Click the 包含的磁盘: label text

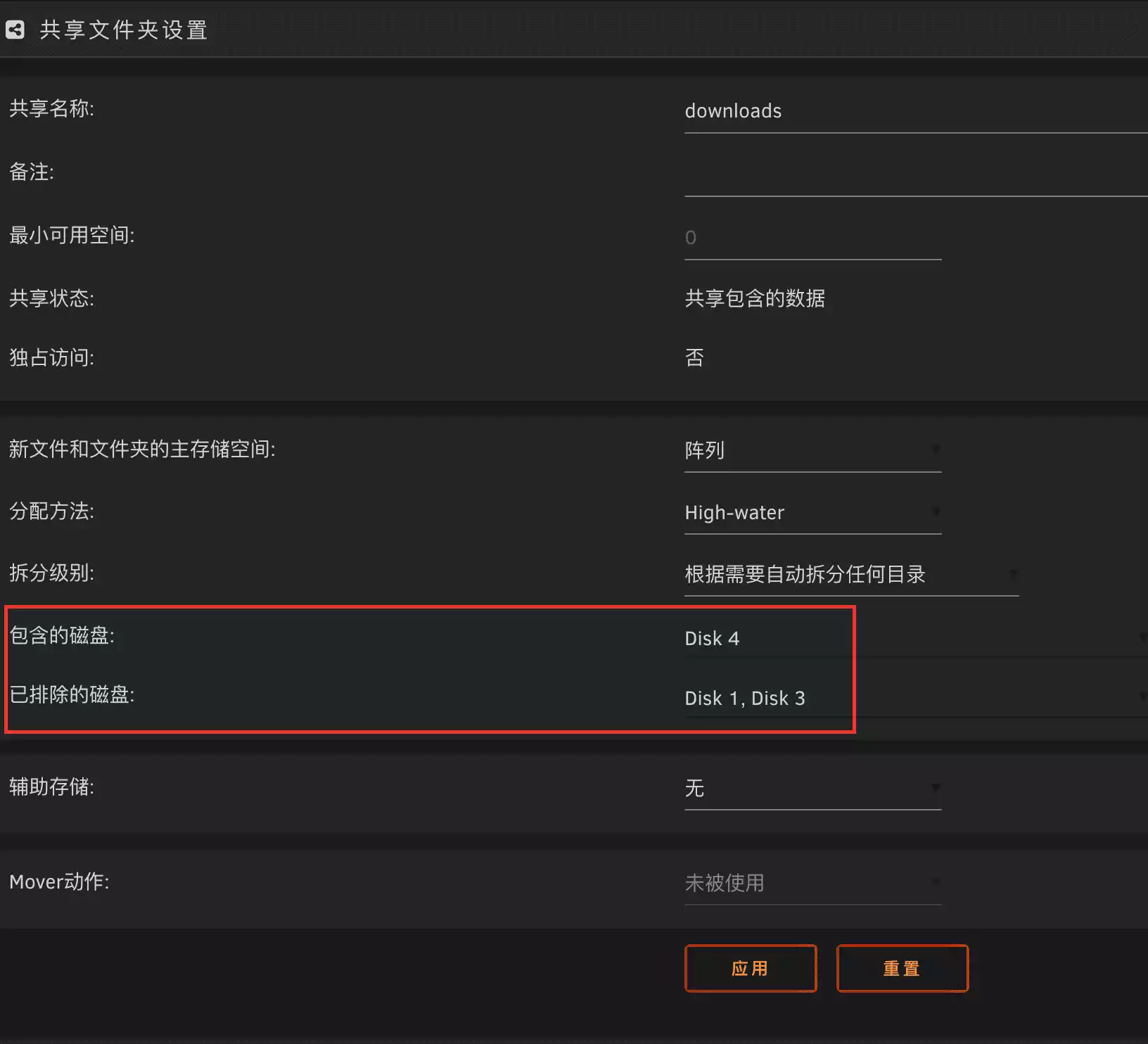pyautogui.click(x=62, y=636)
